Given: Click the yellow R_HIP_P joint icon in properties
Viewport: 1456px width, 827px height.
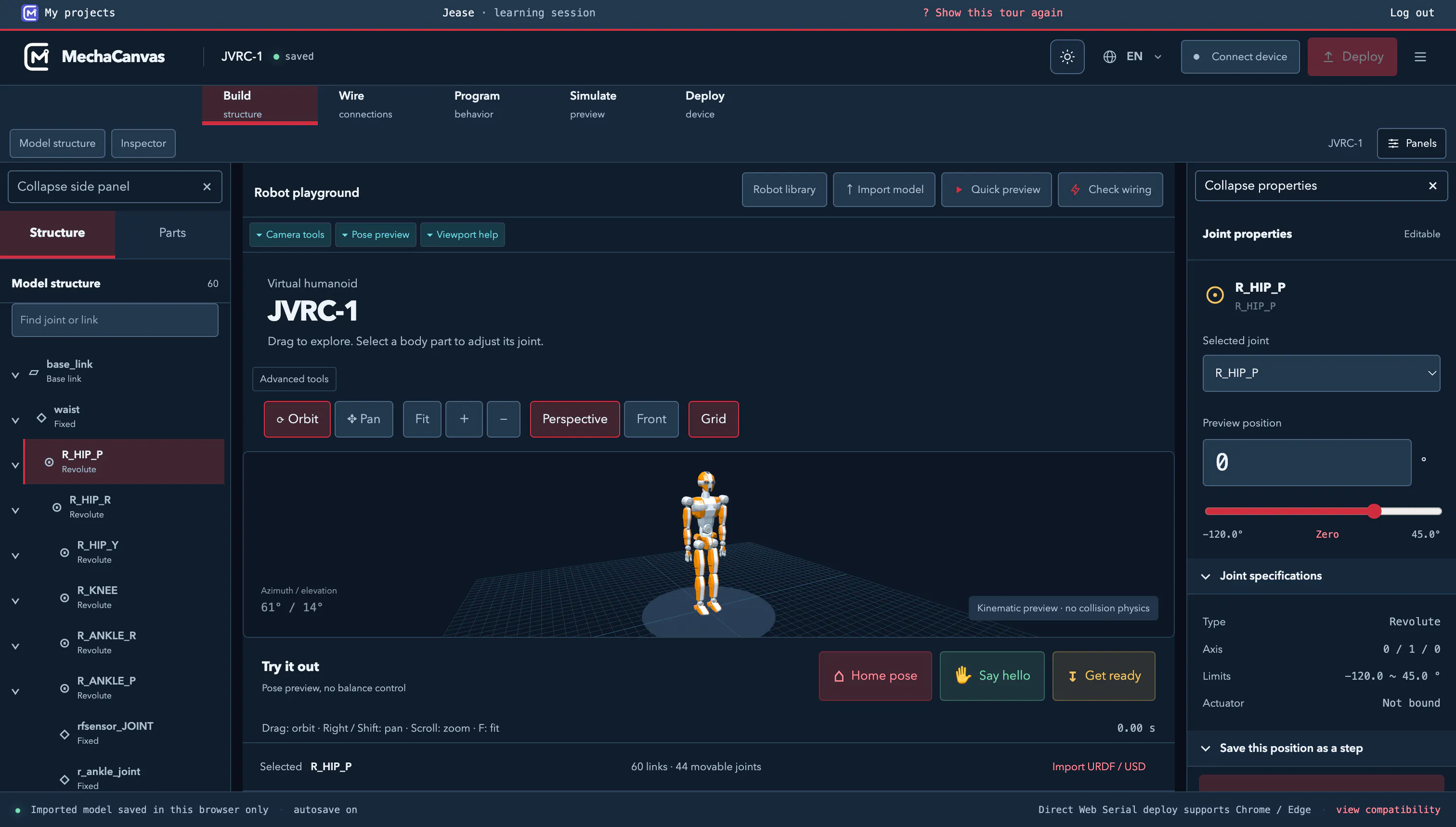Looking at the screenshot, I should (x=1215, y=295).
